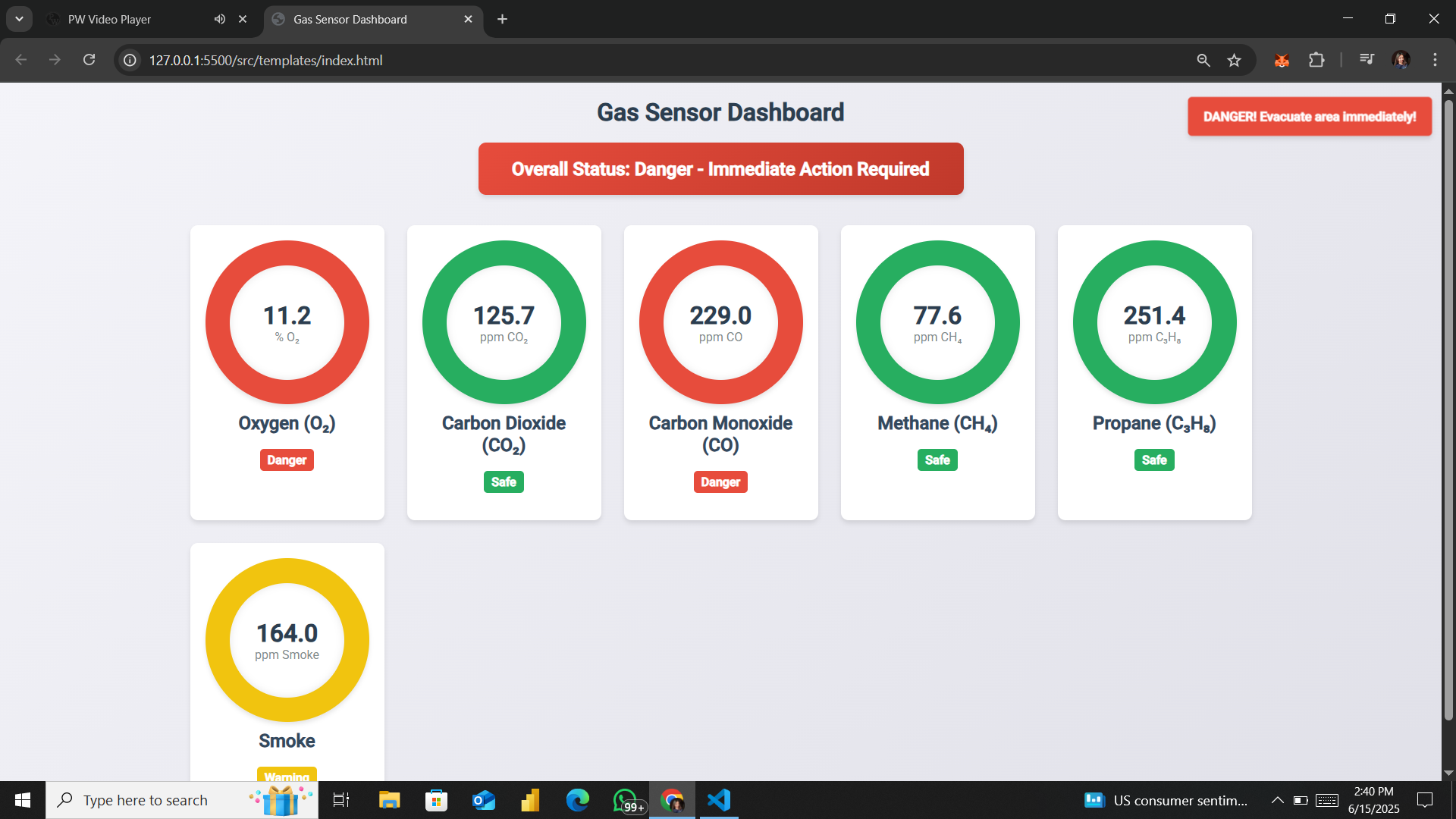Open the browser zoom magnifier icon

1203,60
